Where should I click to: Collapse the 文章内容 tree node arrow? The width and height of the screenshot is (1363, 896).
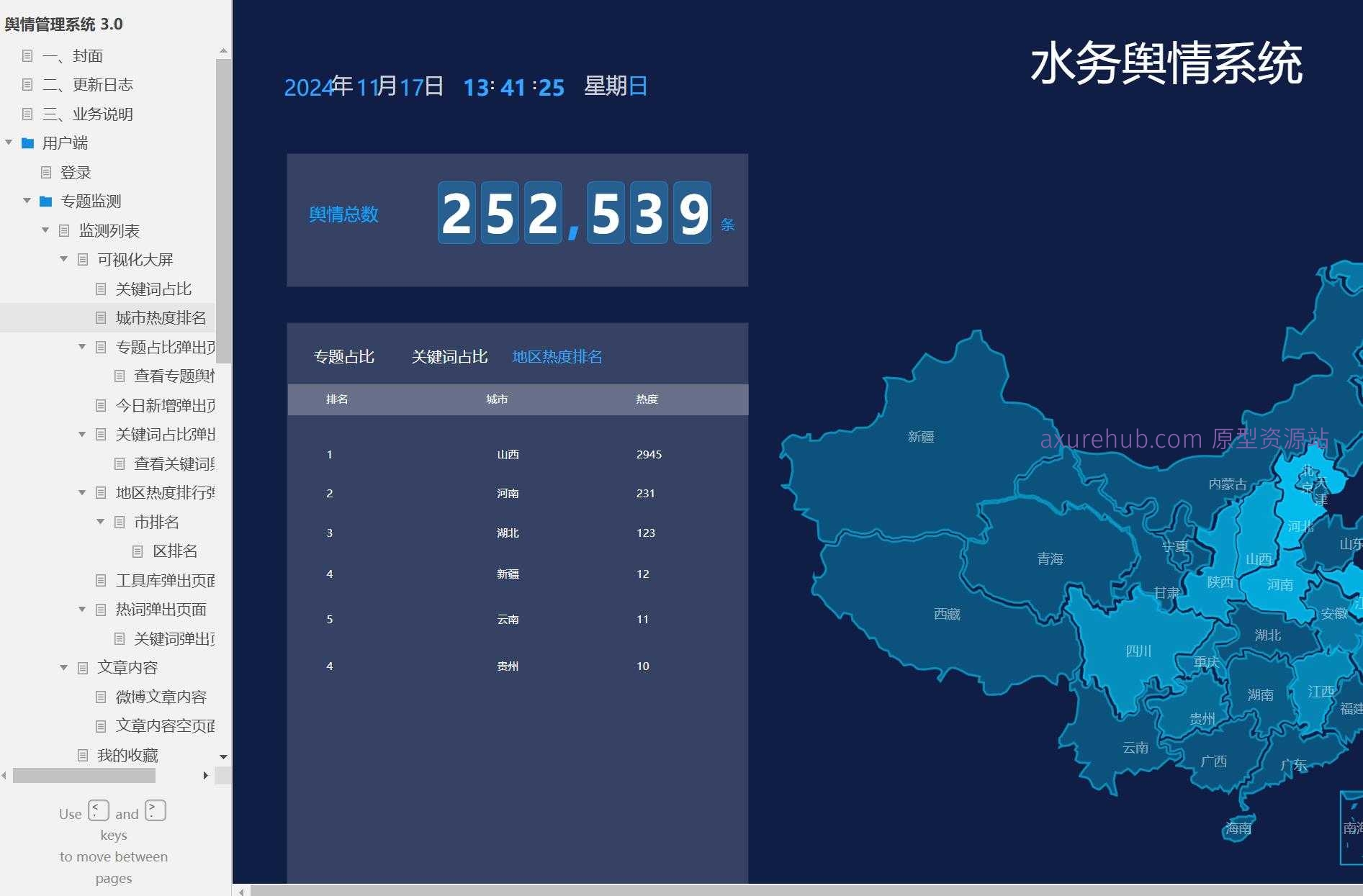(x=64, y=668)
